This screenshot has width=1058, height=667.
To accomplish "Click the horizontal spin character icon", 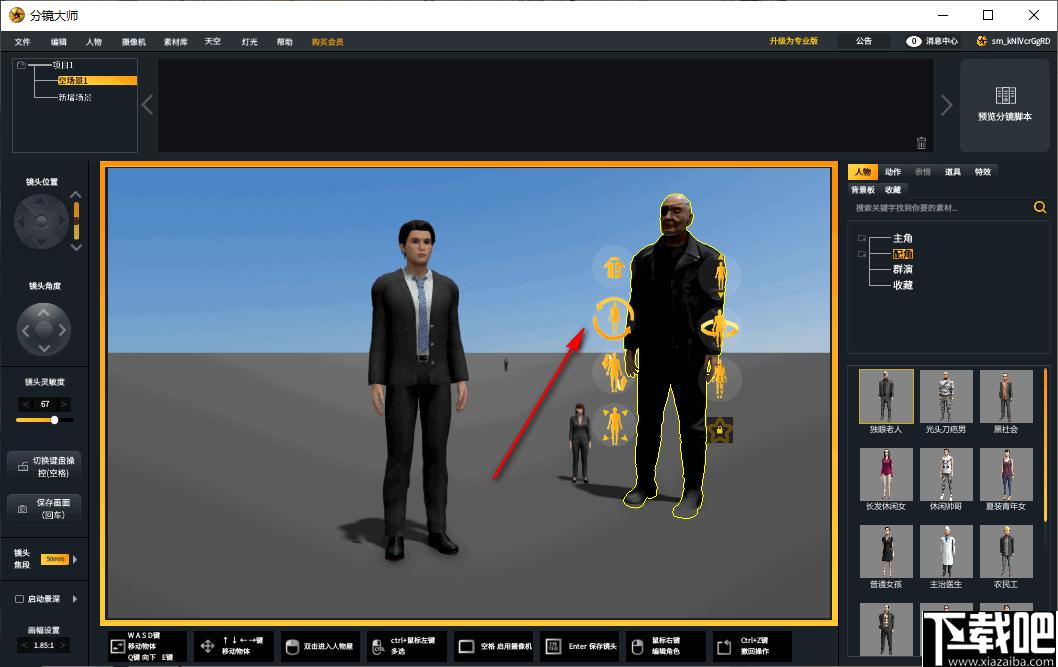I will [720, 328].
